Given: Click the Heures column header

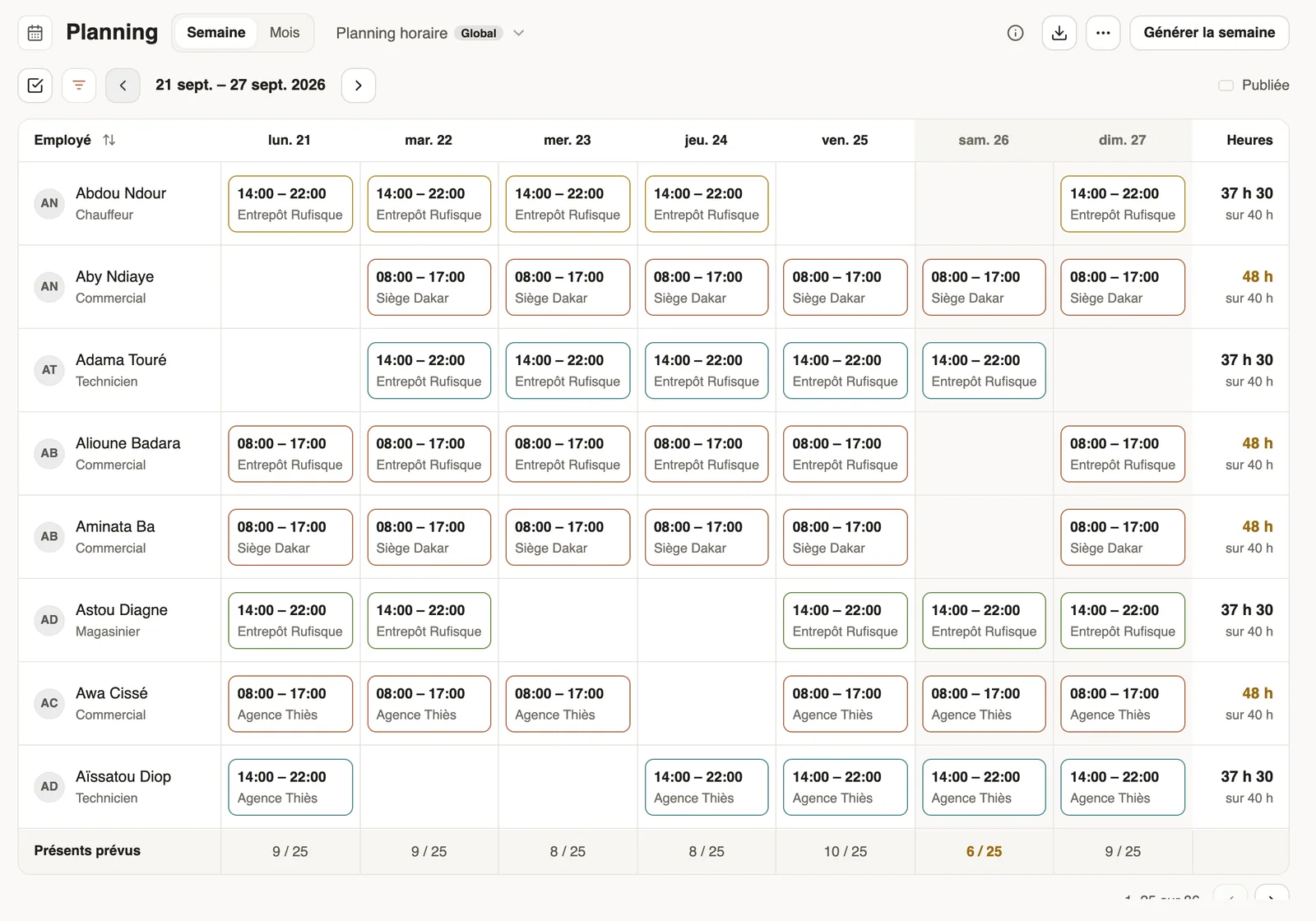Looking at the screenshot, I should click(x=1249, y=140).
